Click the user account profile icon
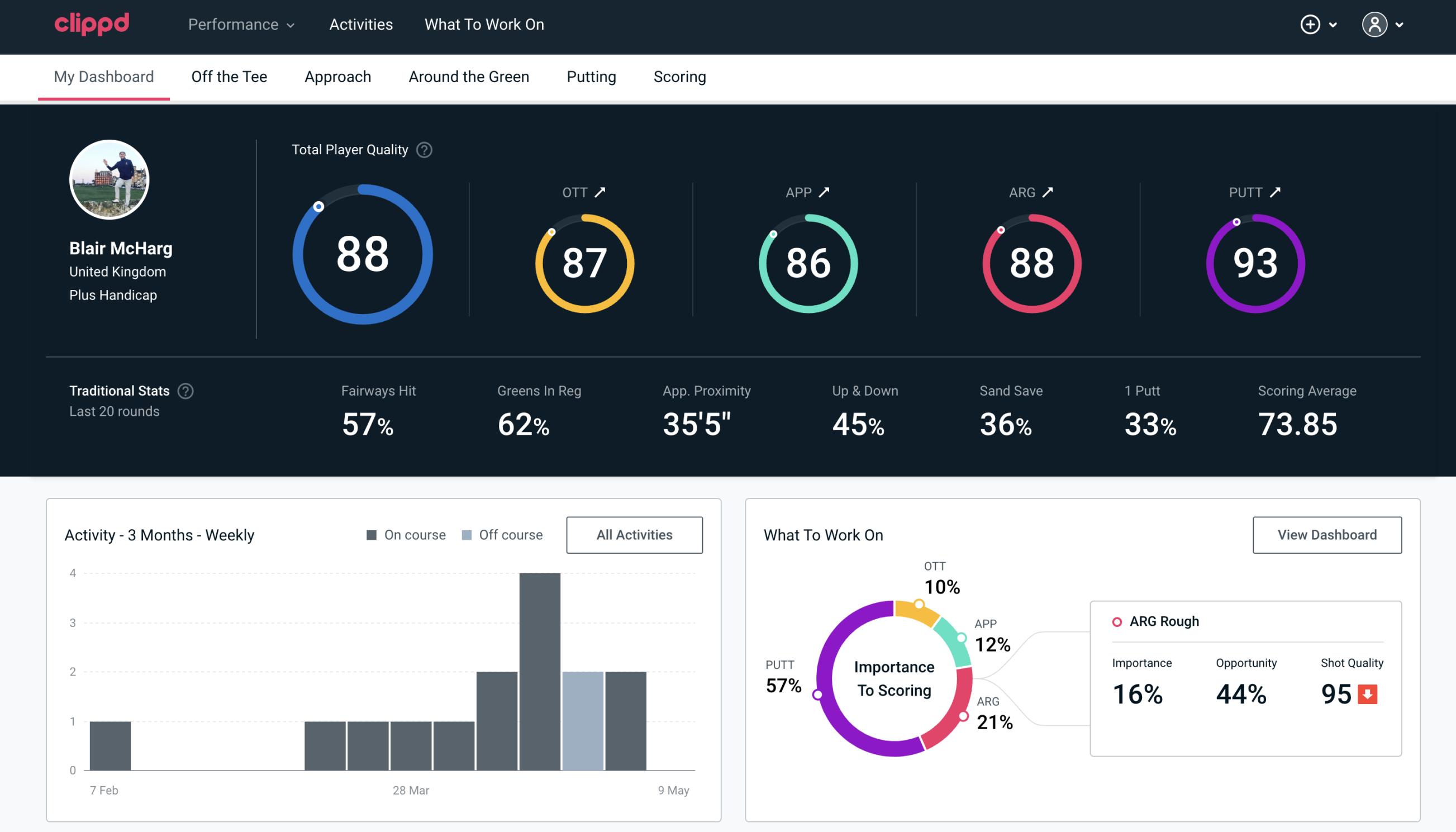The width and height of the screenshot is (1456, 832). [1375, 24]
